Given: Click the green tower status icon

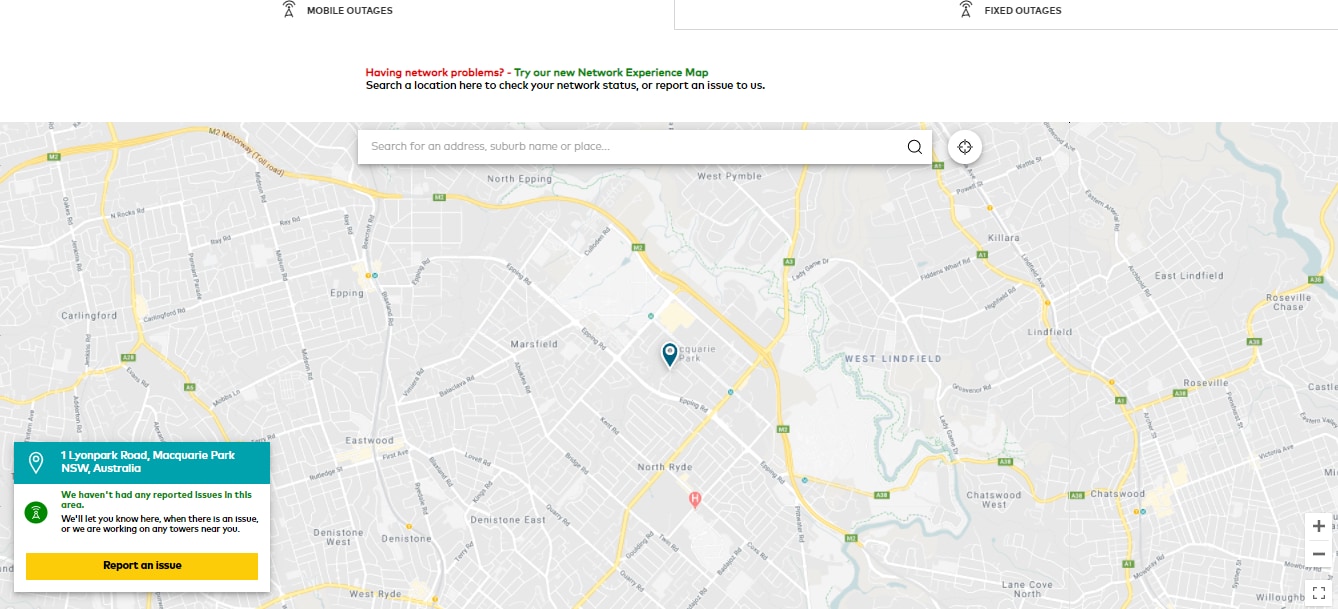Looking at the screenshot, I should 36,511.
